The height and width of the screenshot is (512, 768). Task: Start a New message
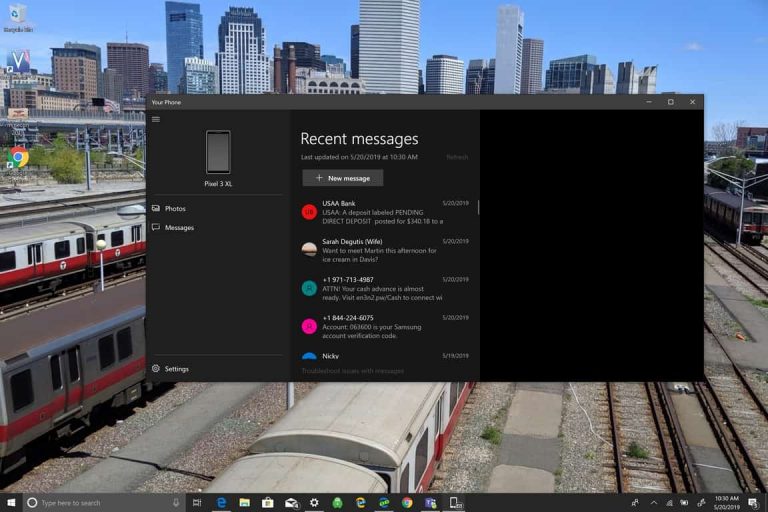pyautogui.click(x=342, y=178)
